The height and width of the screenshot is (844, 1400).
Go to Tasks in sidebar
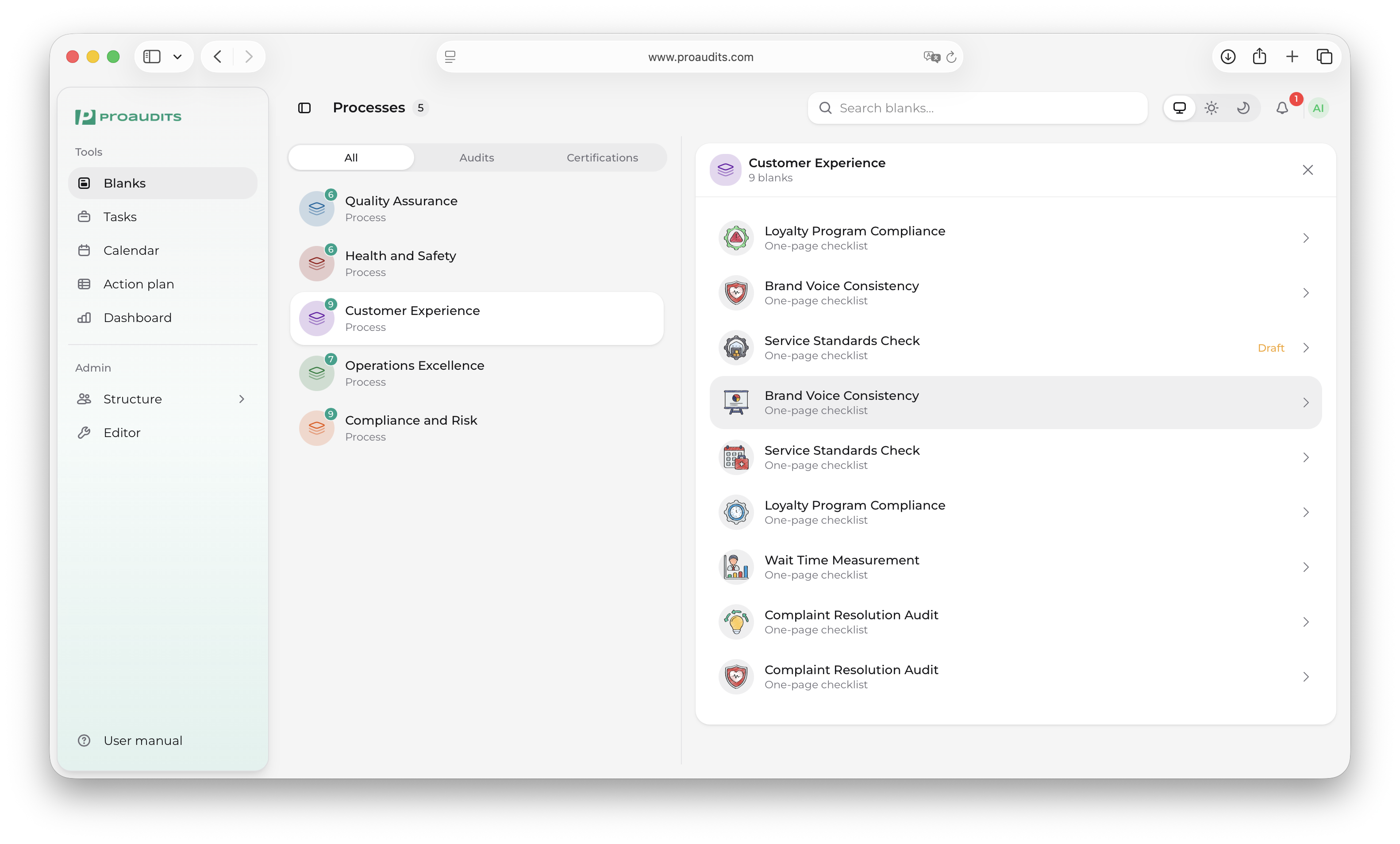(x=162, y=216)
